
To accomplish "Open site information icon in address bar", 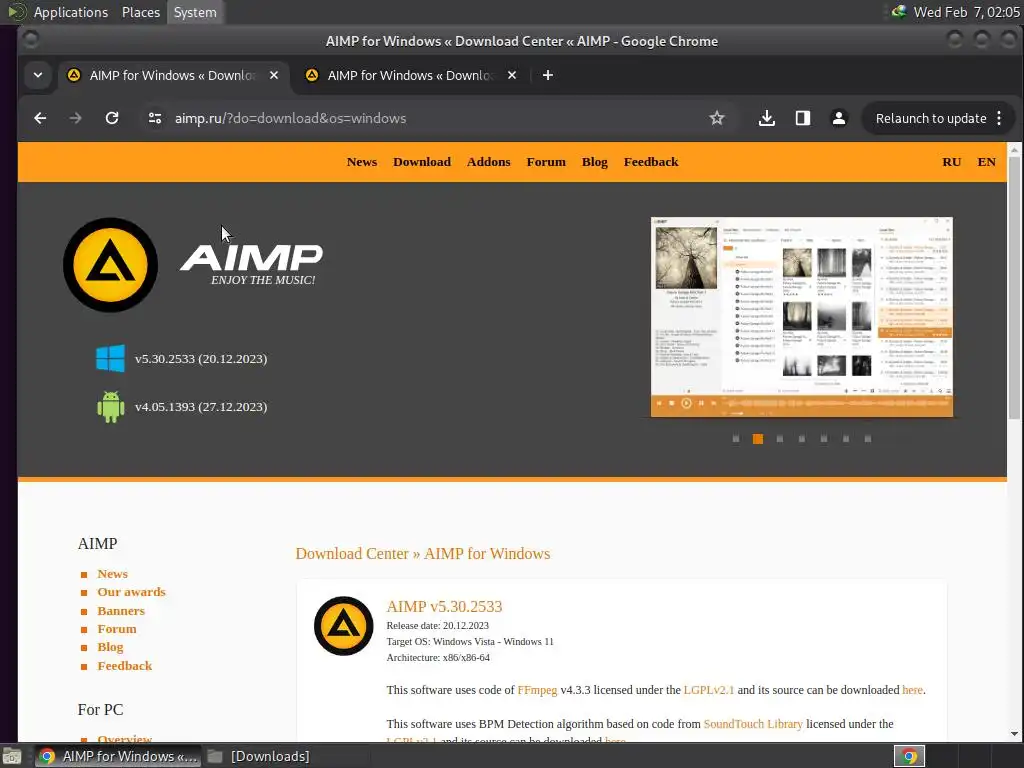I will (x=155, y=118).
